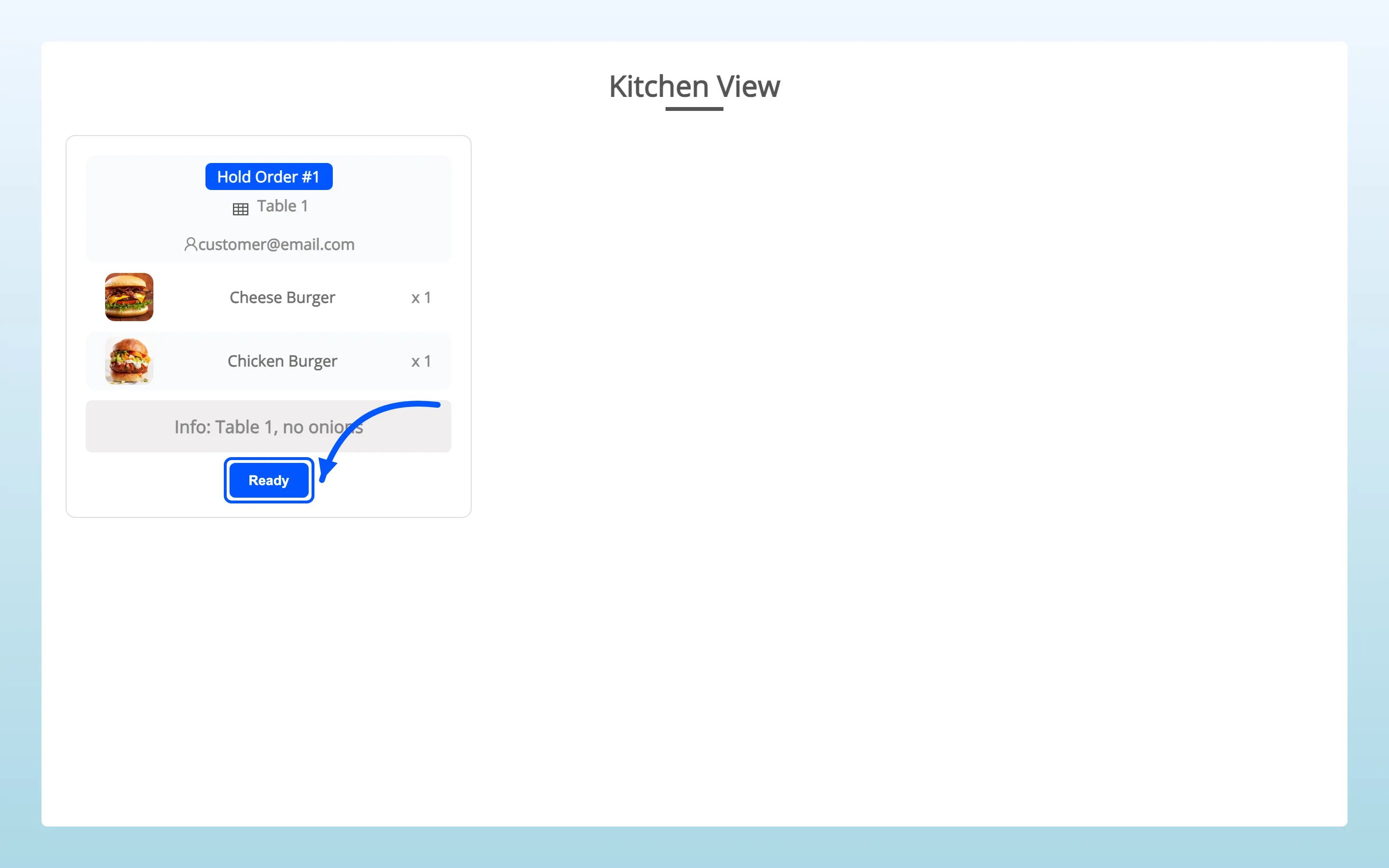Click the Chicken Burger quantity x 1
Screen dimensions: 1389x868
pos(421,361)
